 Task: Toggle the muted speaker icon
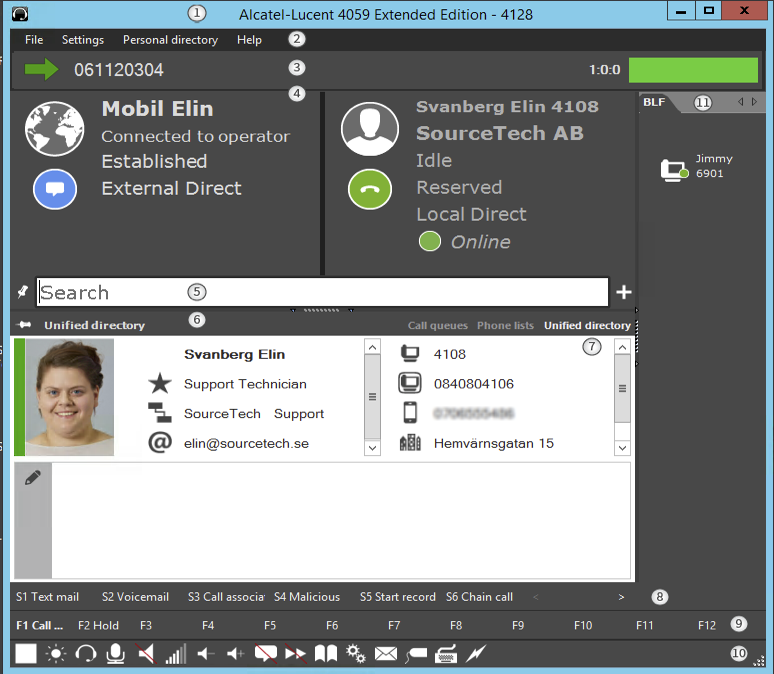click(x=146, y=654)
